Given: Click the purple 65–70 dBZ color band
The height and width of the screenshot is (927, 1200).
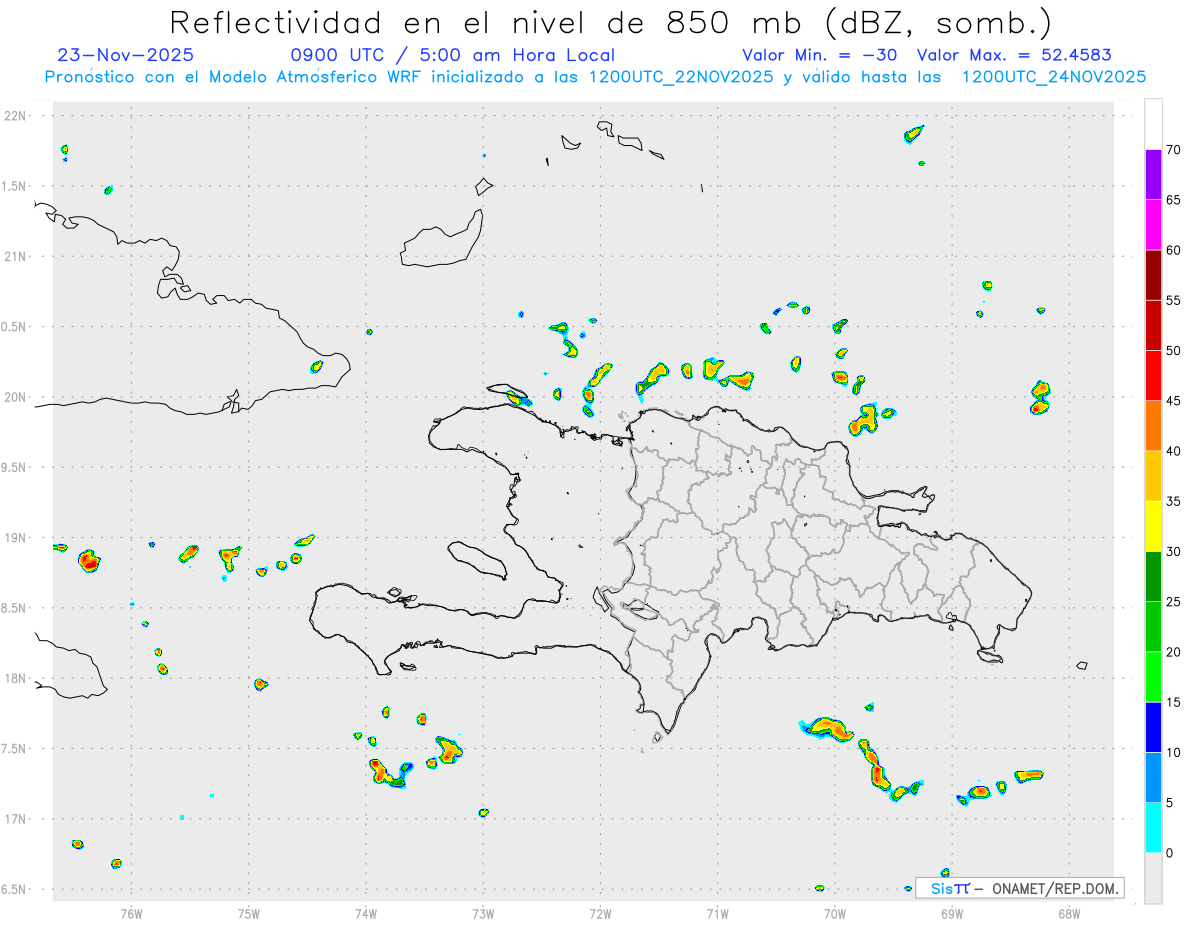Looking at the screenshot, I should pos(1153,174).
